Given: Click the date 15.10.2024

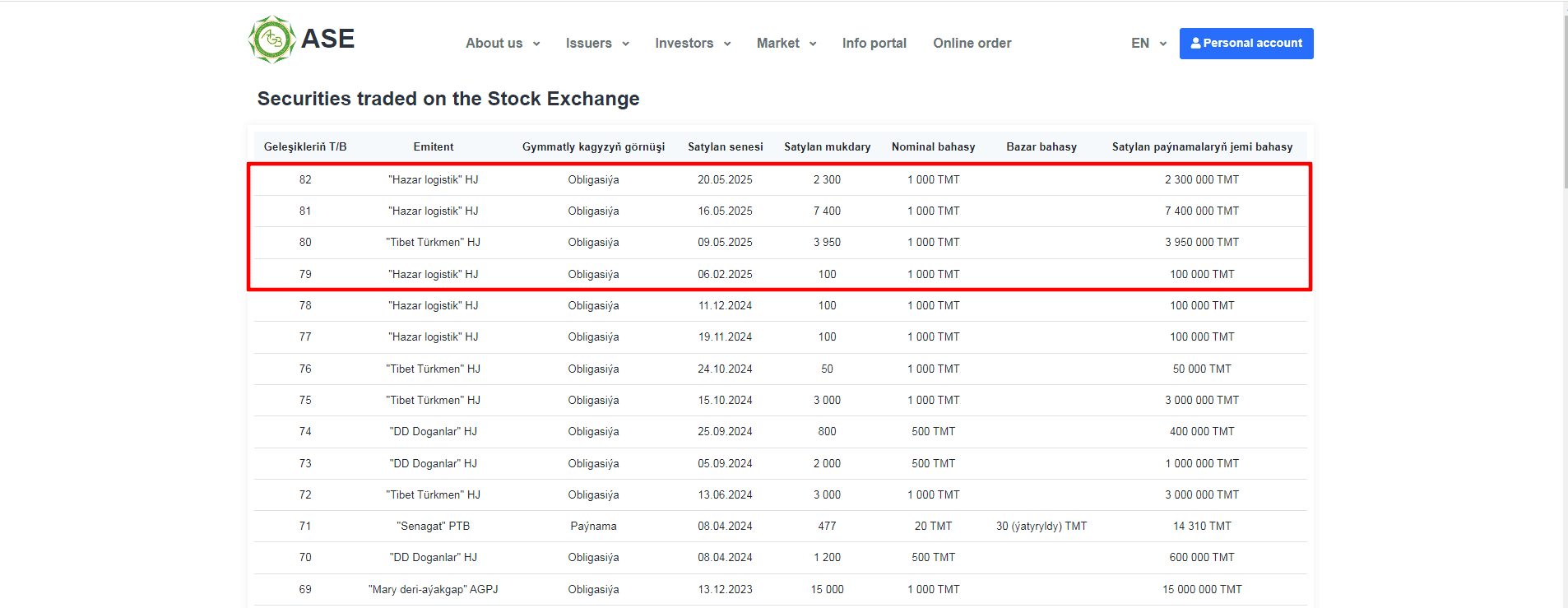Looking at the screenshot, I should pos(725,400).
